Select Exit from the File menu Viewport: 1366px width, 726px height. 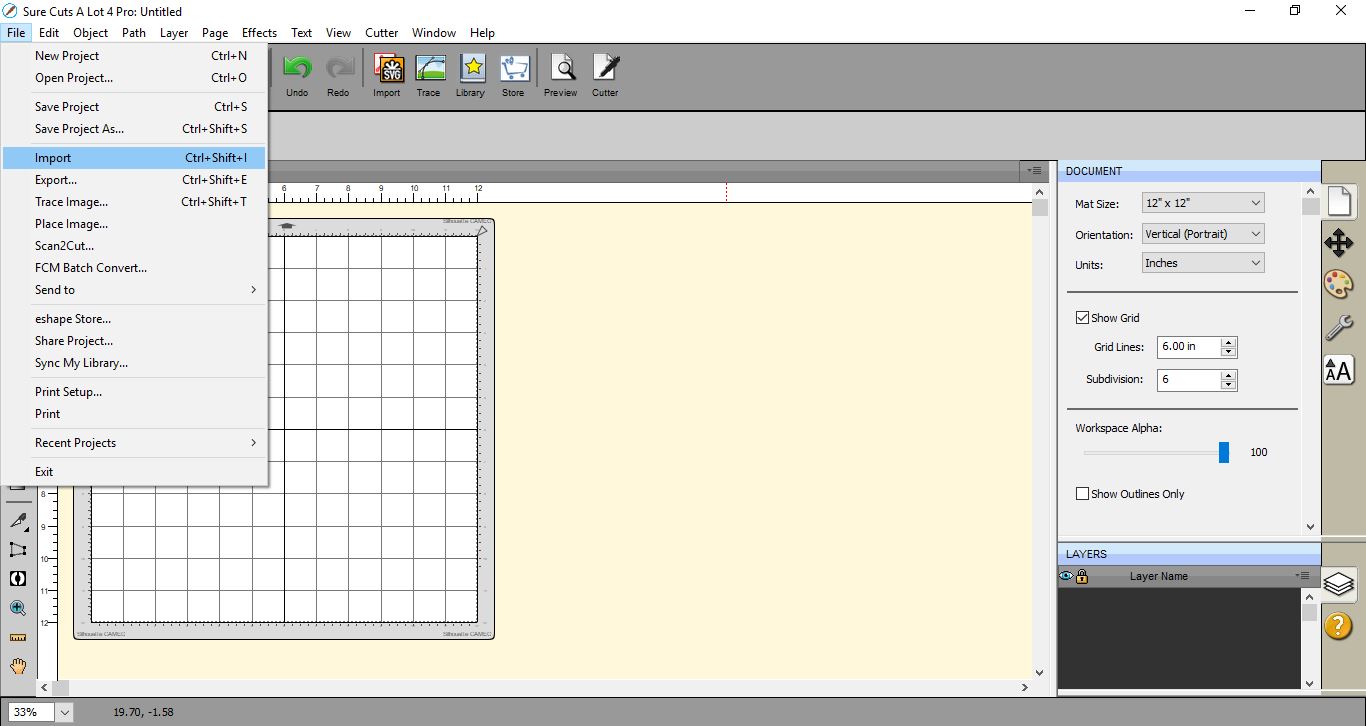pyautogui.click(x=134, y=472)
